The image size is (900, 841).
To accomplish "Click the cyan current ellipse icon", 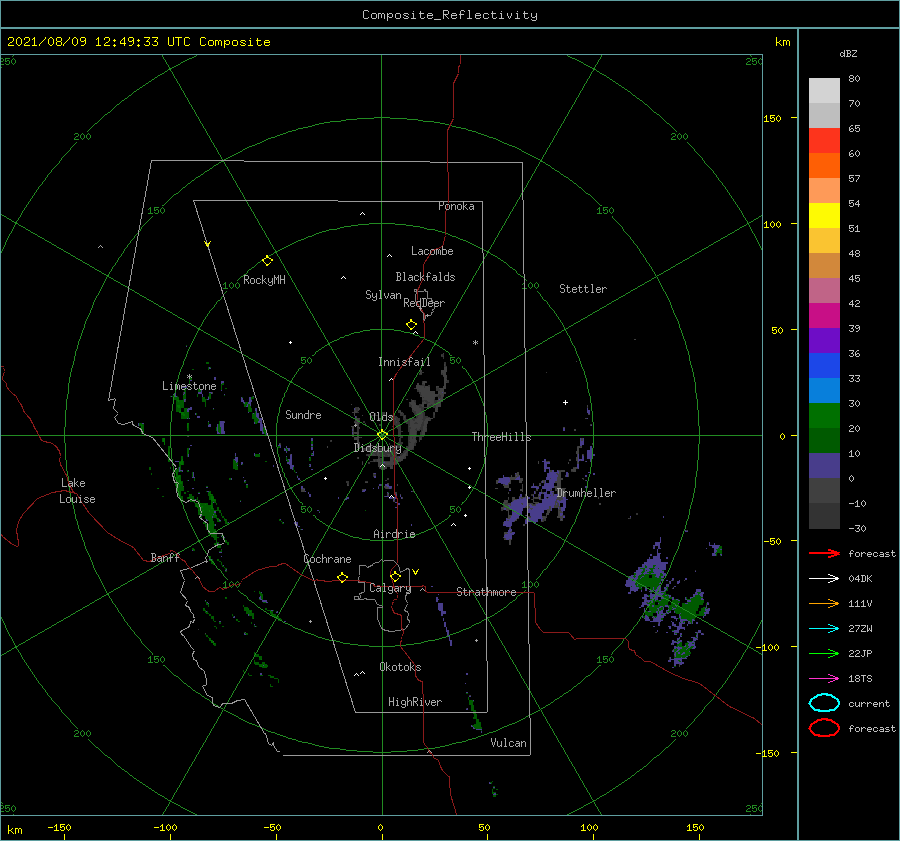I will point(824,703).
